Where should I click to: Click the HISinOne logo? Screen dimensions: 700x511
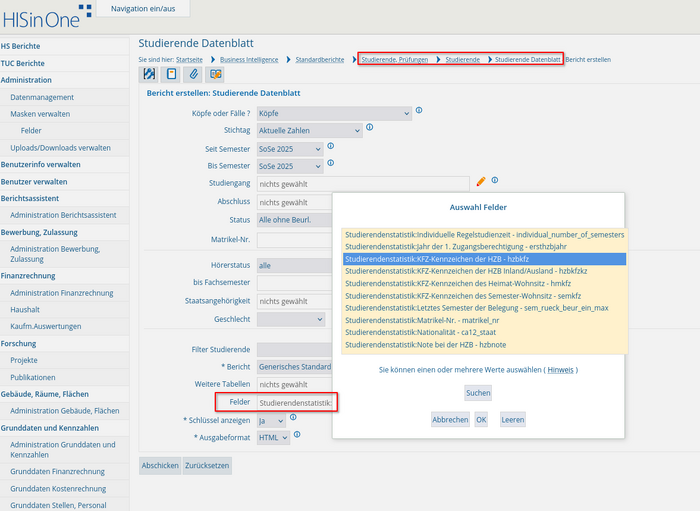point(47,17)
